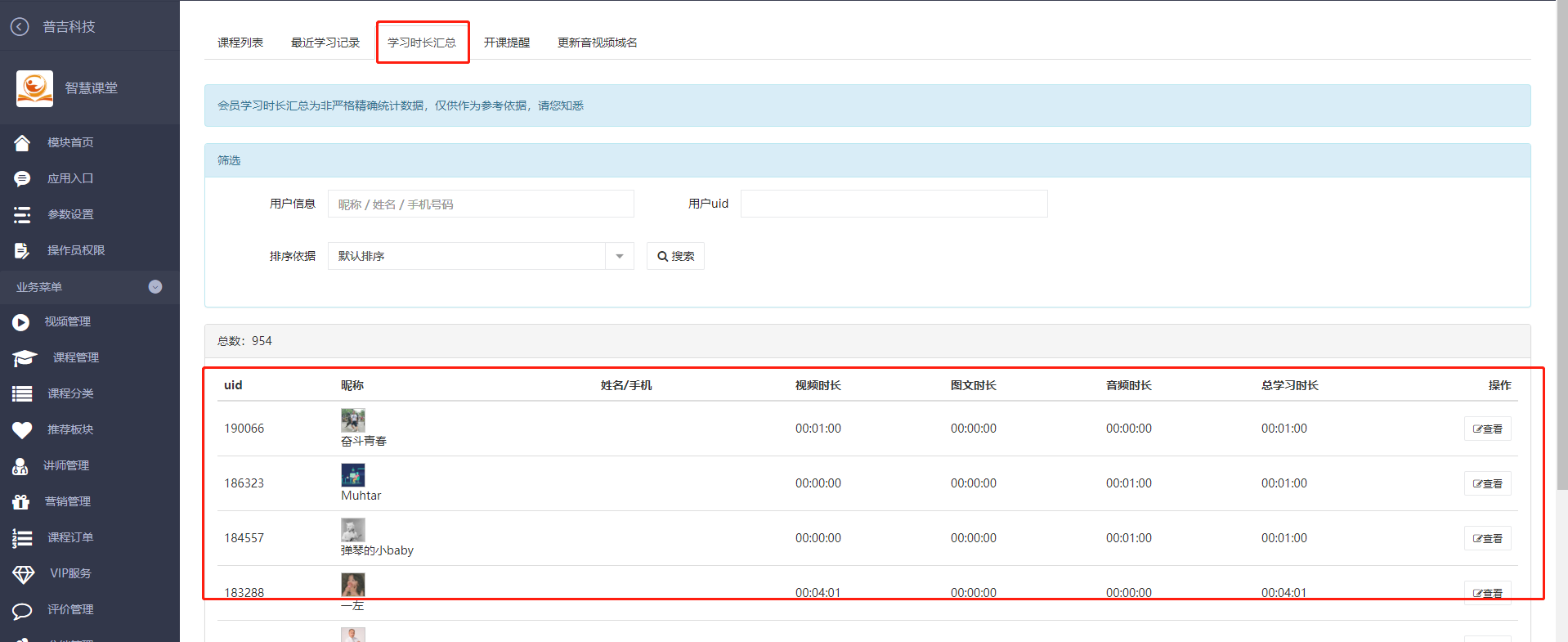Screen dimensions: 1568x642
Task: Click nickname text Muhtar
Action: point(361,496)
